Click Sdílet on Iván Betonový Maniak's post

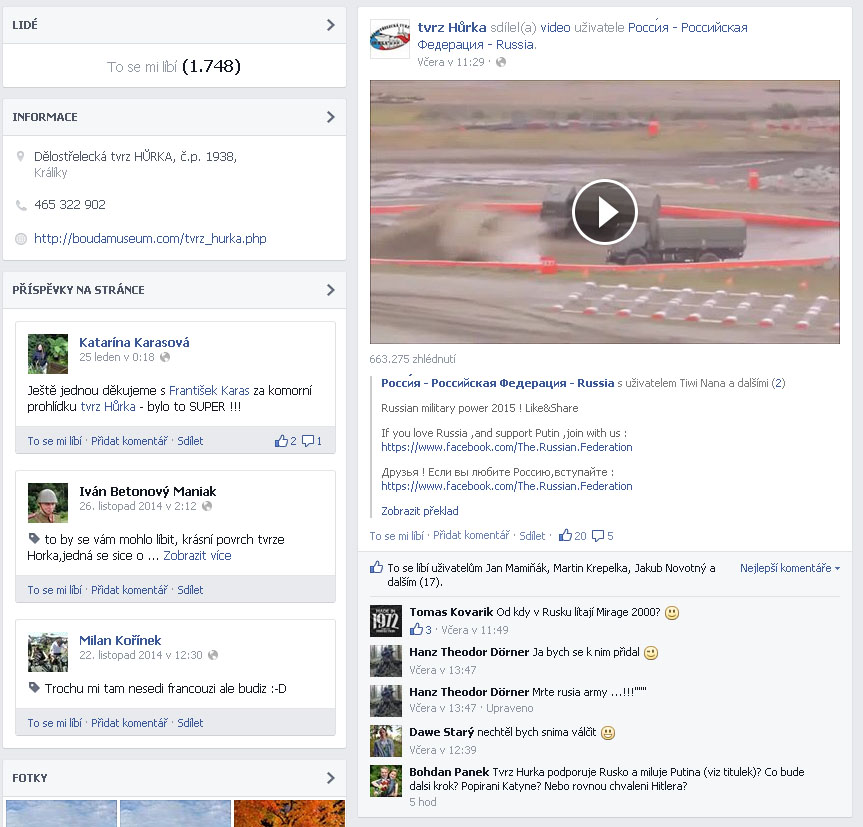pyautogui.click(x=190, y=590)
